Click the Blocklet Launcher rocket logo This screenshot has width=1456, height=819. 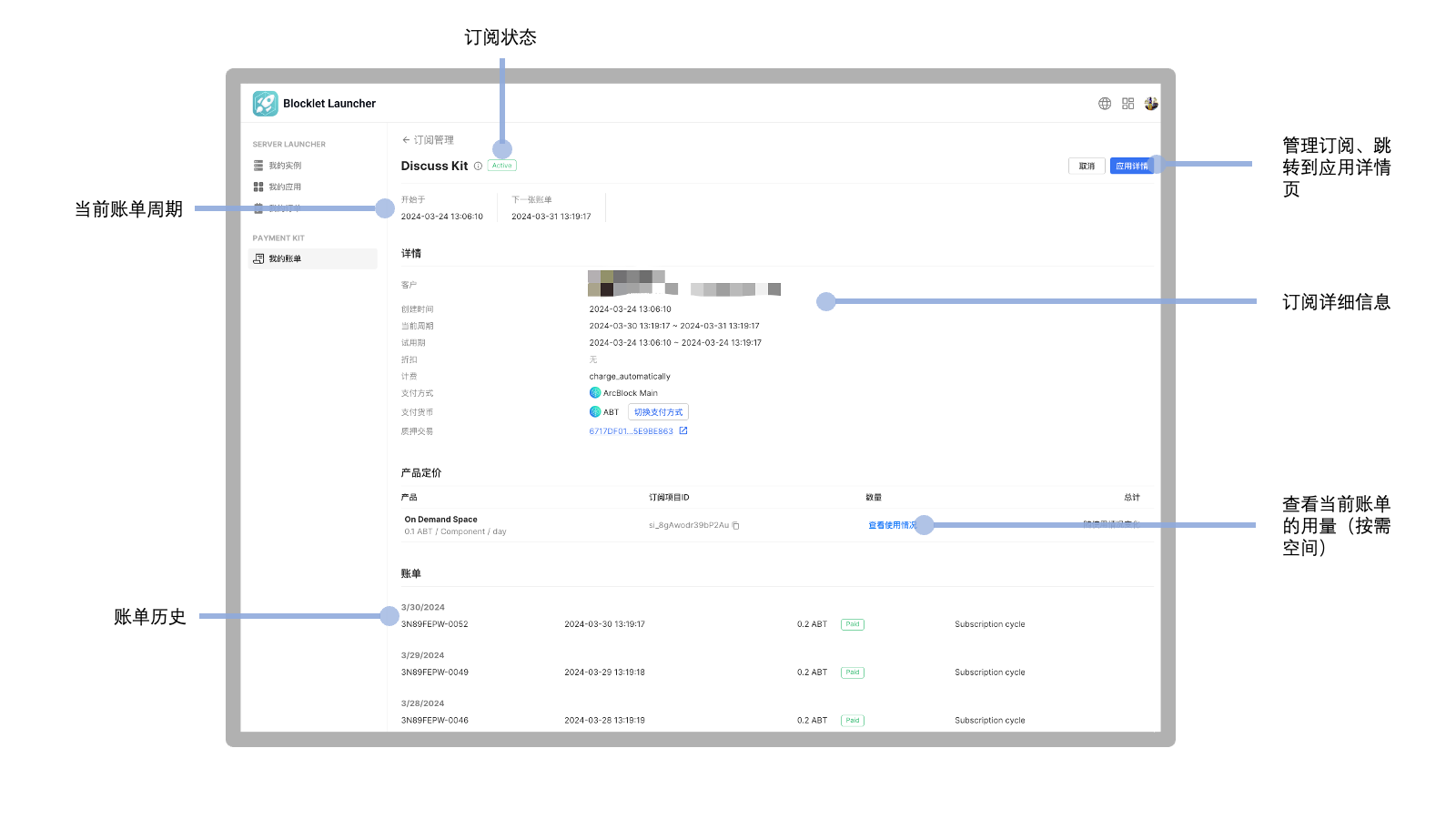pyautogui.click(x=265, y=104)
